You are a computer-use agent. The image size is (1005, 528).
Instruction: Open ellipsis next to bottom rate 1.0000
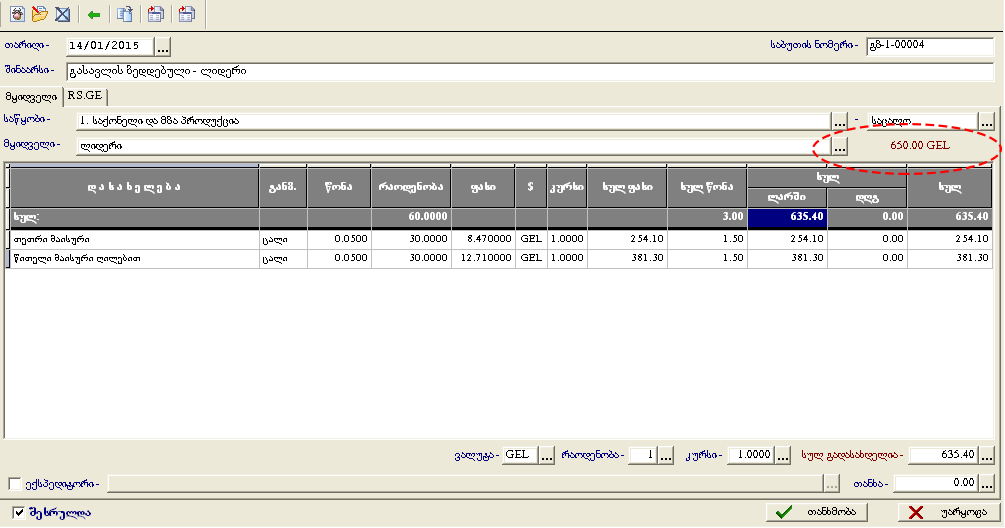(783, 456)
